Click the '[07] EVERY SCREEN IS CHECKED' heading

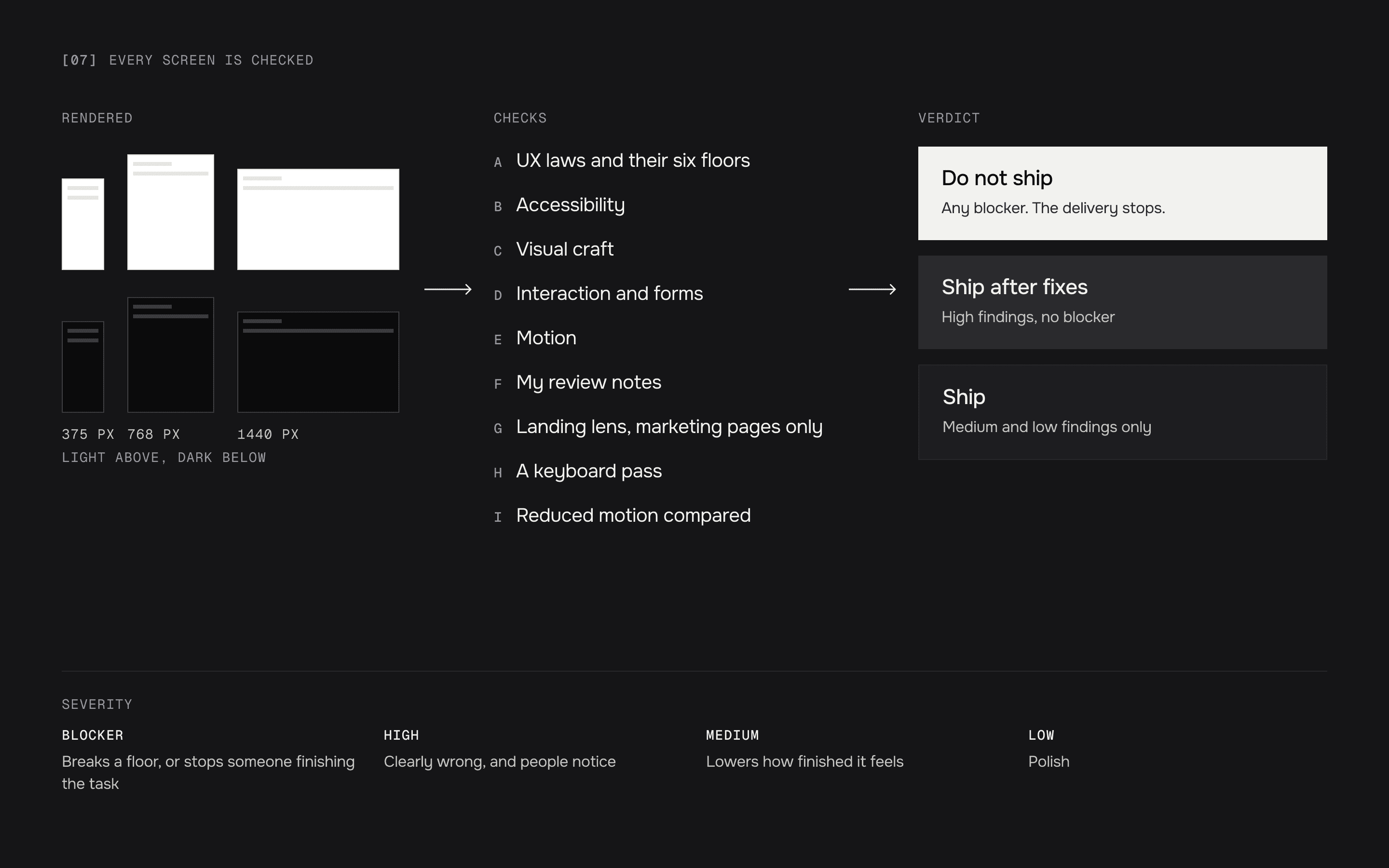188,60
